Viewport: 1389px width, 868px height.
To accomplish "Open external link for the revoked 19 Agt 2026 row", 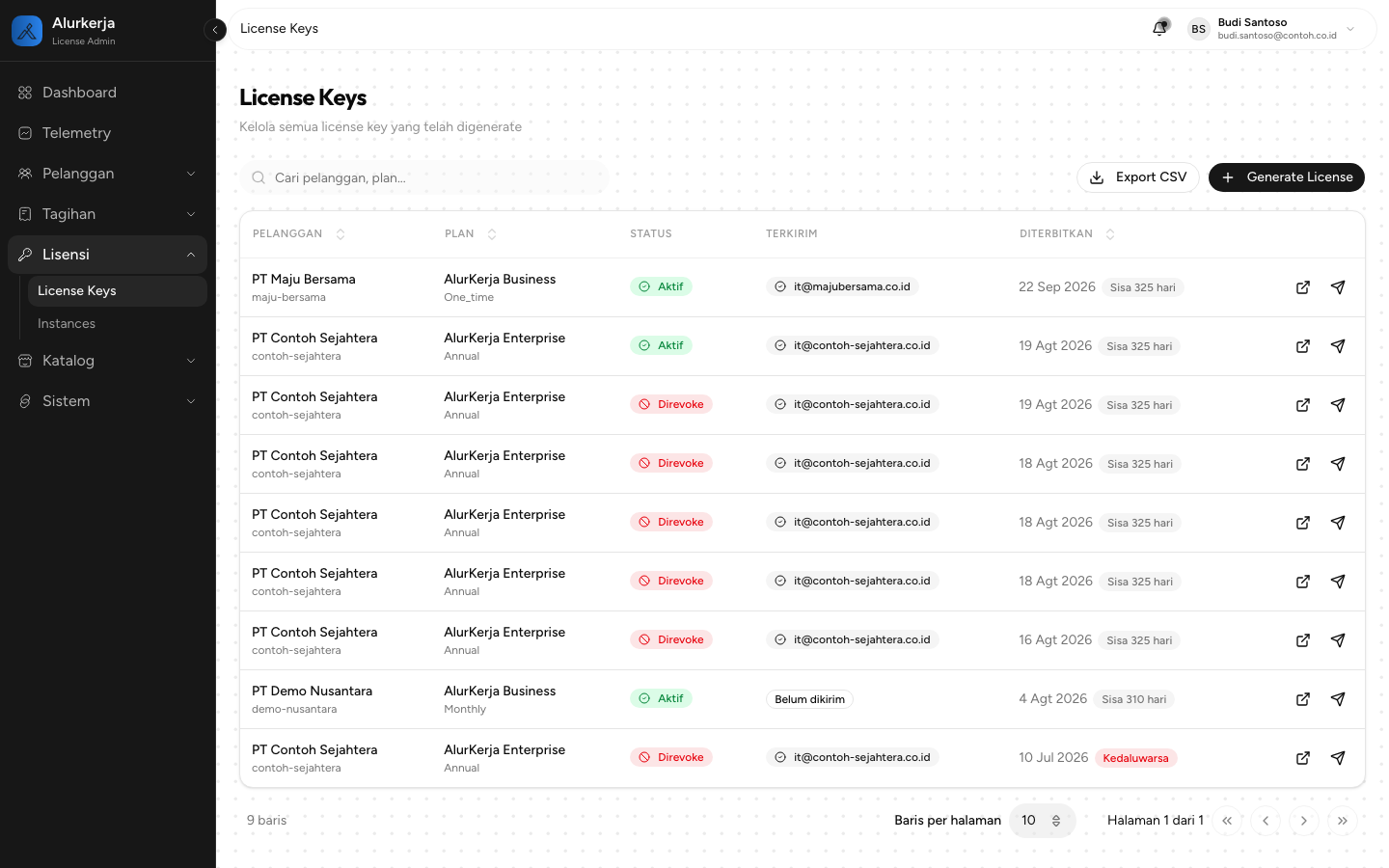I will coord(1303,405).
